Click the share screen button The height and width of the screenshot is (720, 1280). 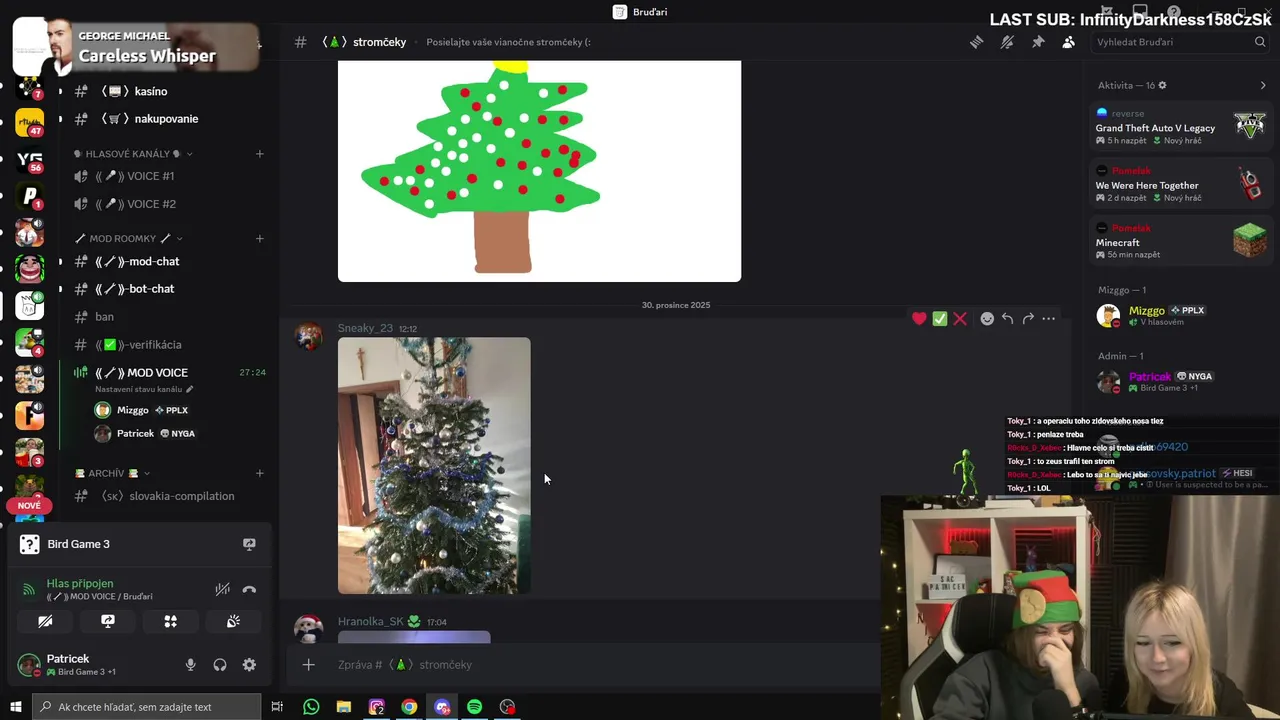(x=108, y=621)
